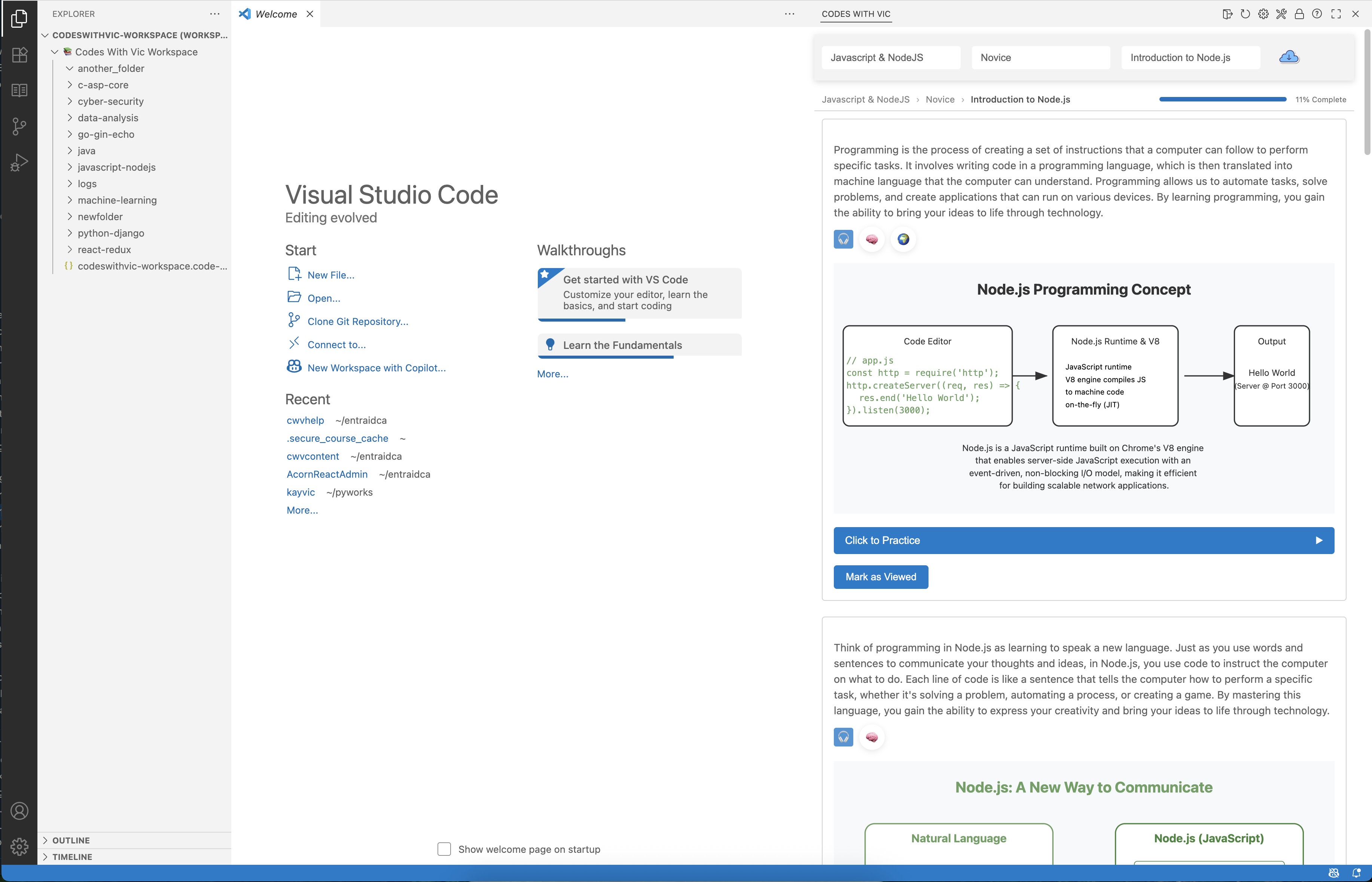Open the Extensions view in activity bar
This screenshot has height=882, width=1372.
(x=19, y=55)
